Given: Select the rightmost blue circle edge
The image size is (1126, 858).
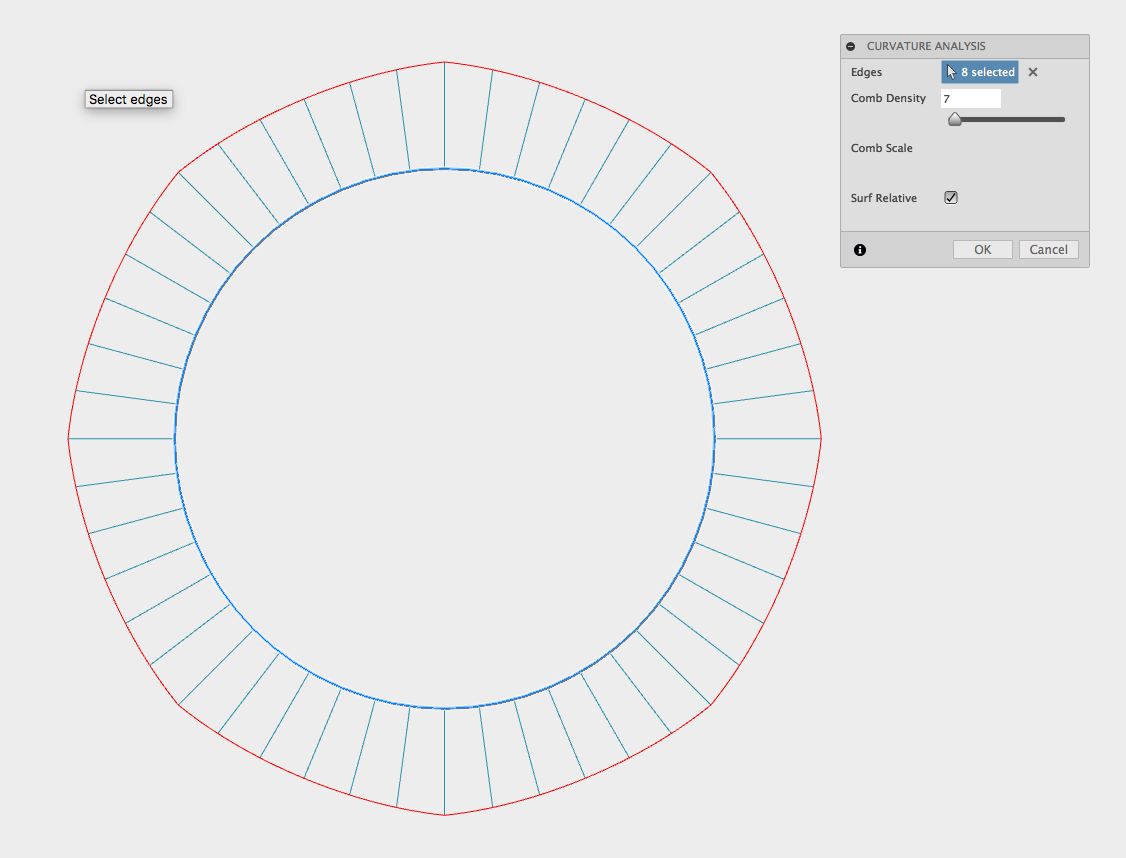Looking at the screenshot, I should coord(714,438).
